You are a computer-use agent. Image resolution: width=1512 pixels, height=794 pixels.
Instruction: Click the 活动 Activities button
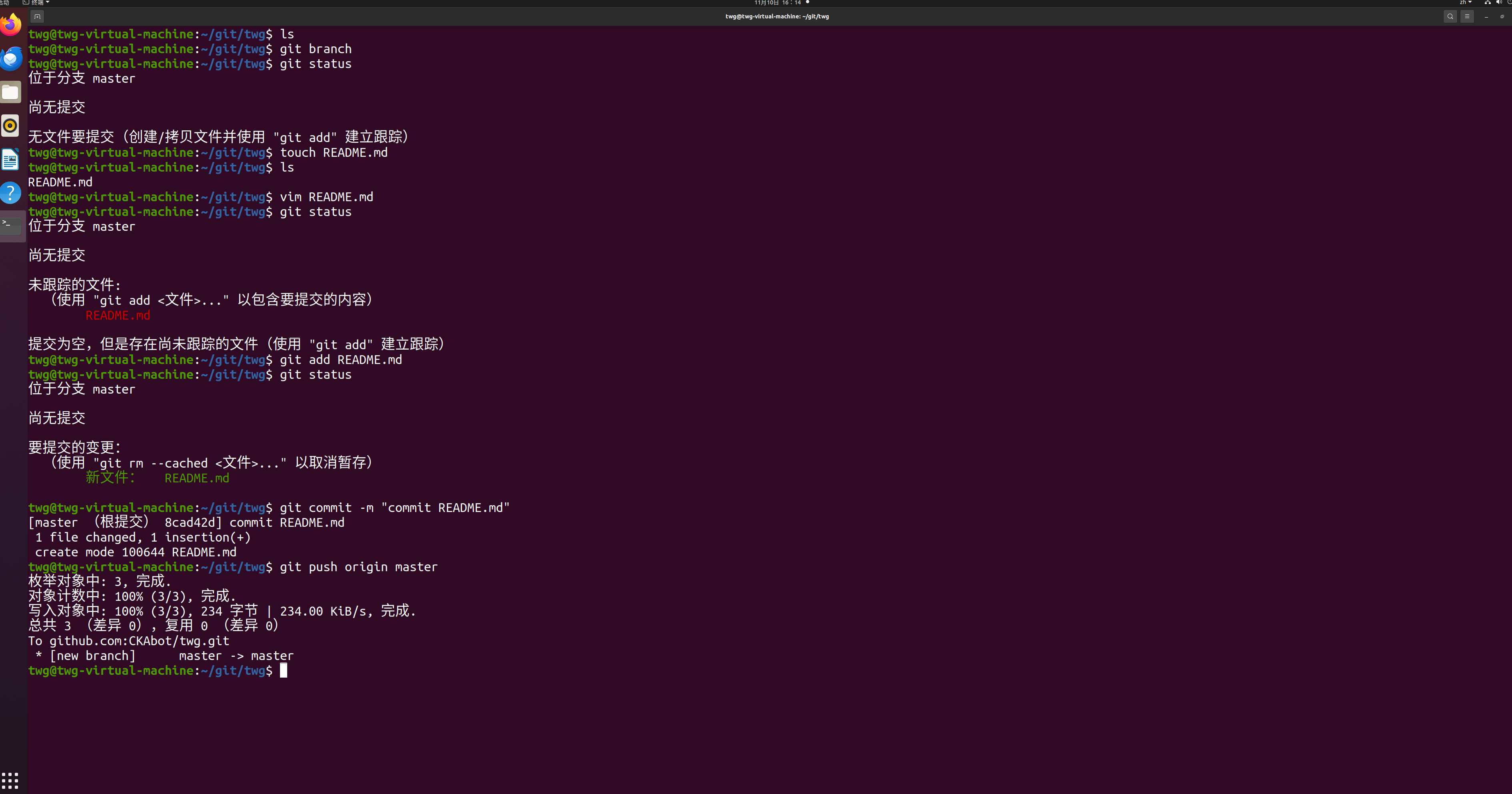click(4, 2)
